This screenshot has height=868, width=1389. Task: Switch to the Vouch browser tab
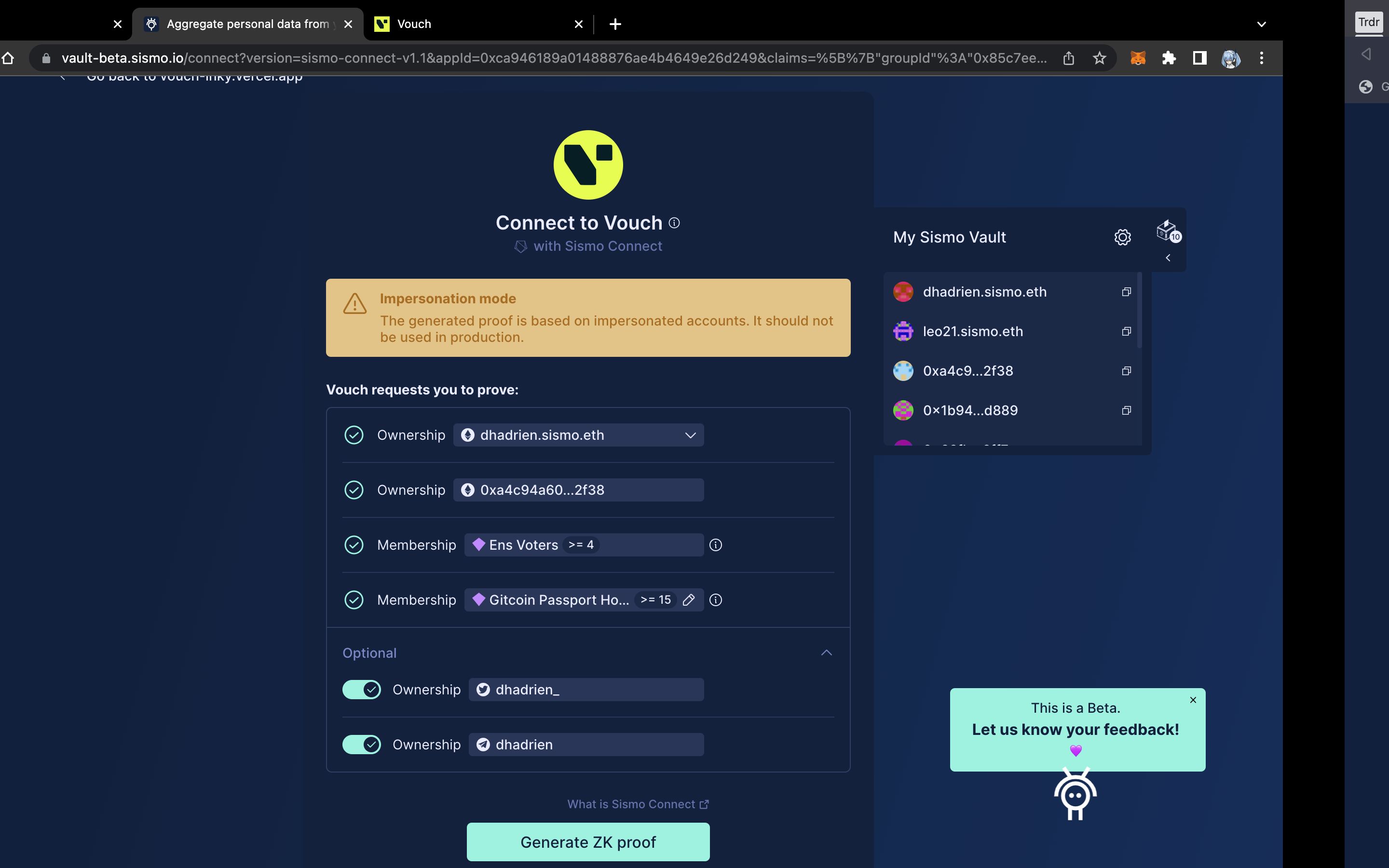tap(478, 24)
